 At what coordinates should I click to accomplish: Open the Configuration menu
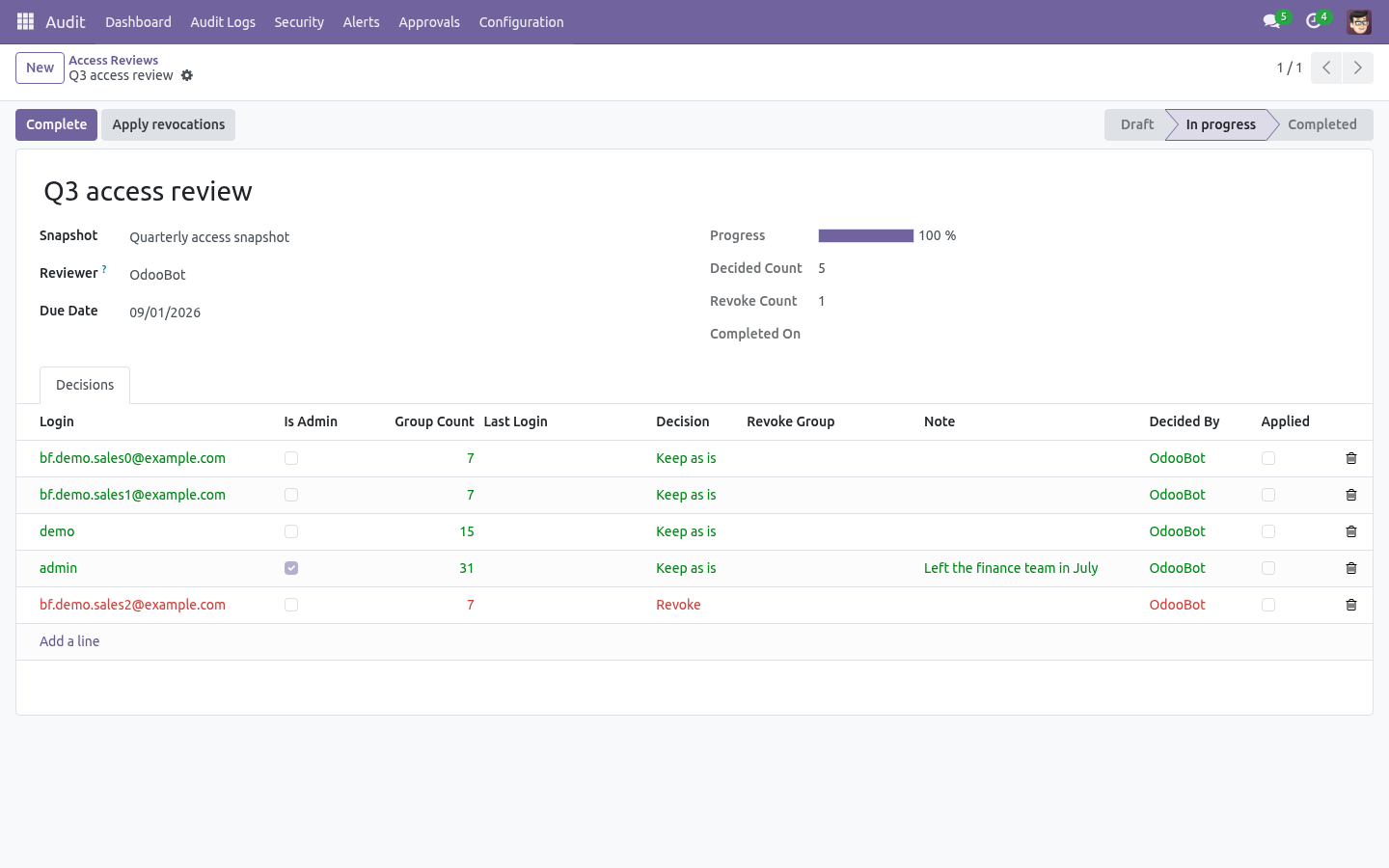point(521,21)
